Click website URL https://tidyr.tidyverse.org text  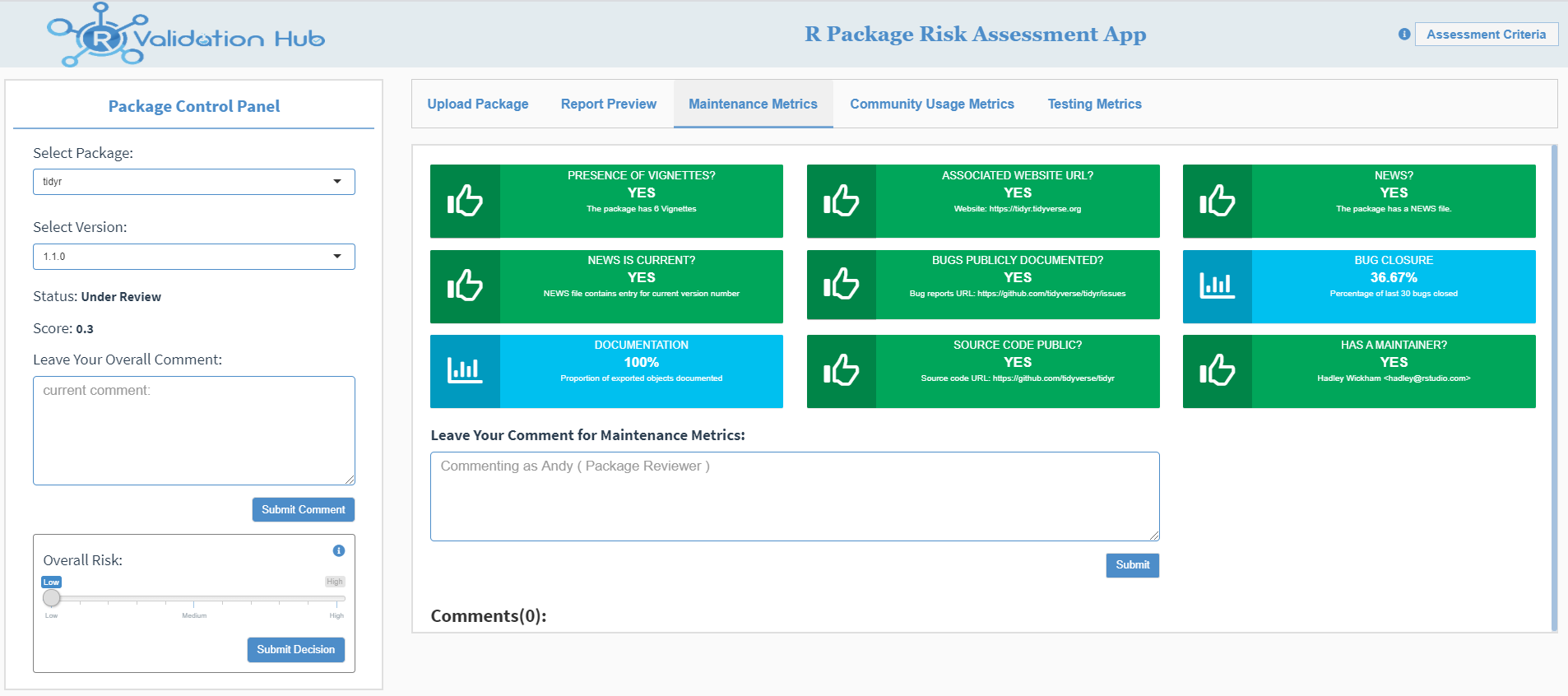(x=1018, y=209)
